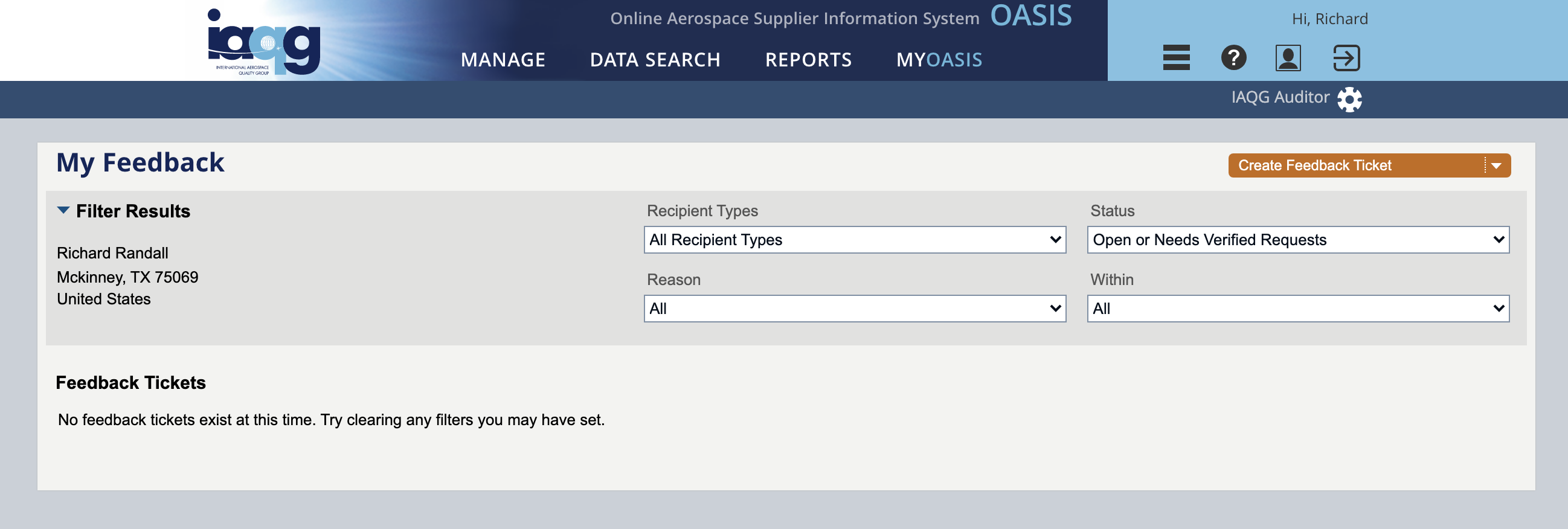Open the MANAGE menu
This screenshot has height=529, width=1568.
pyautogui.click(x=503, y=60)
